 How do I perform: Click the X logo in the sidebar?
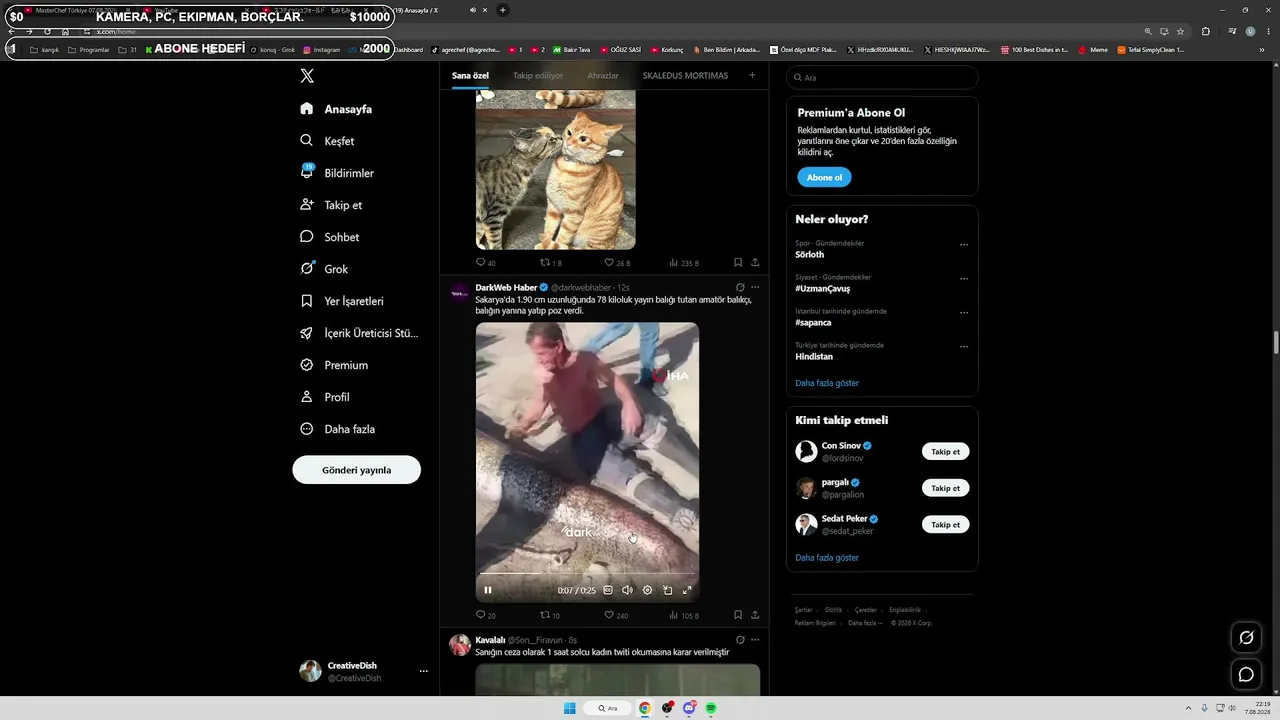[307, 76]
